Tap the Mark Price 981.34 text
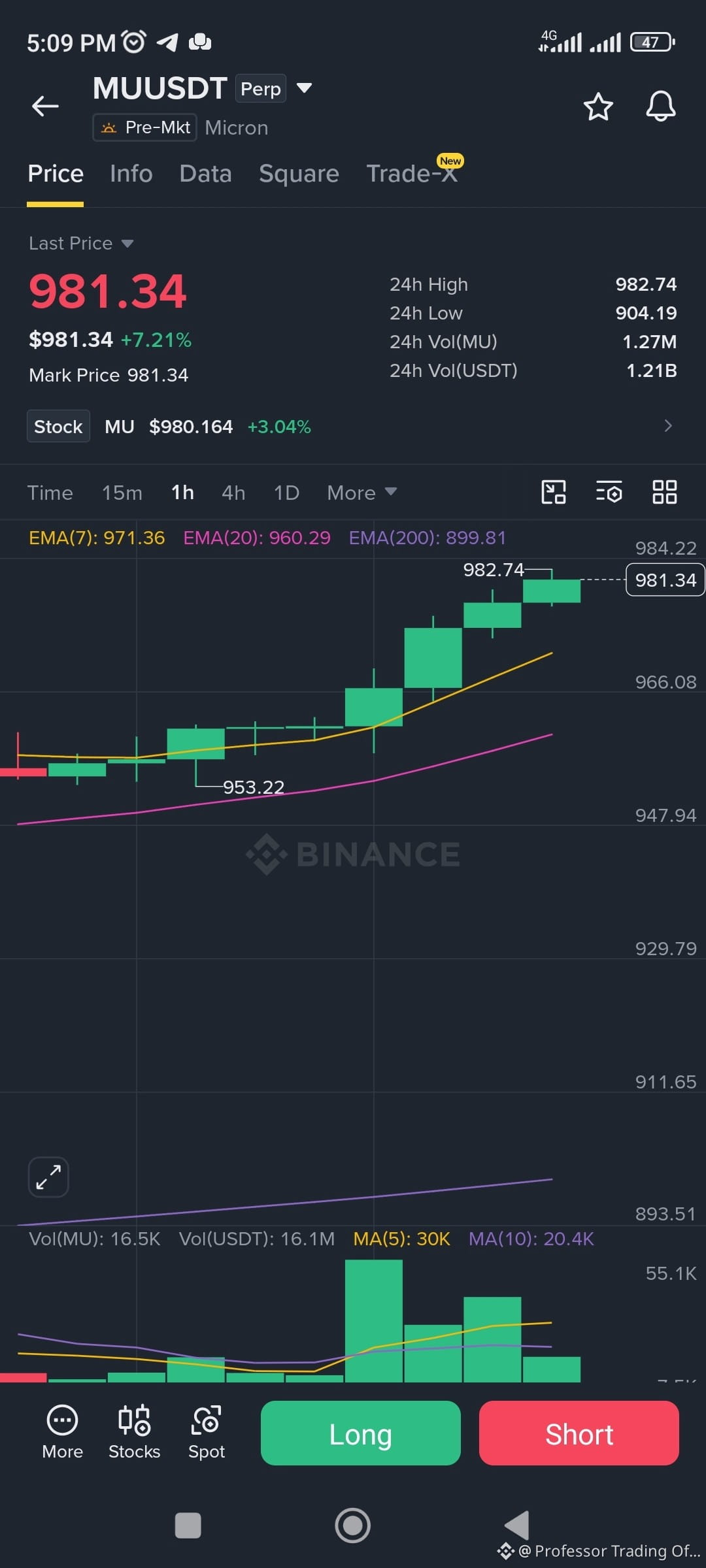This screenshot has width=706, height=1568. (109, 375)
